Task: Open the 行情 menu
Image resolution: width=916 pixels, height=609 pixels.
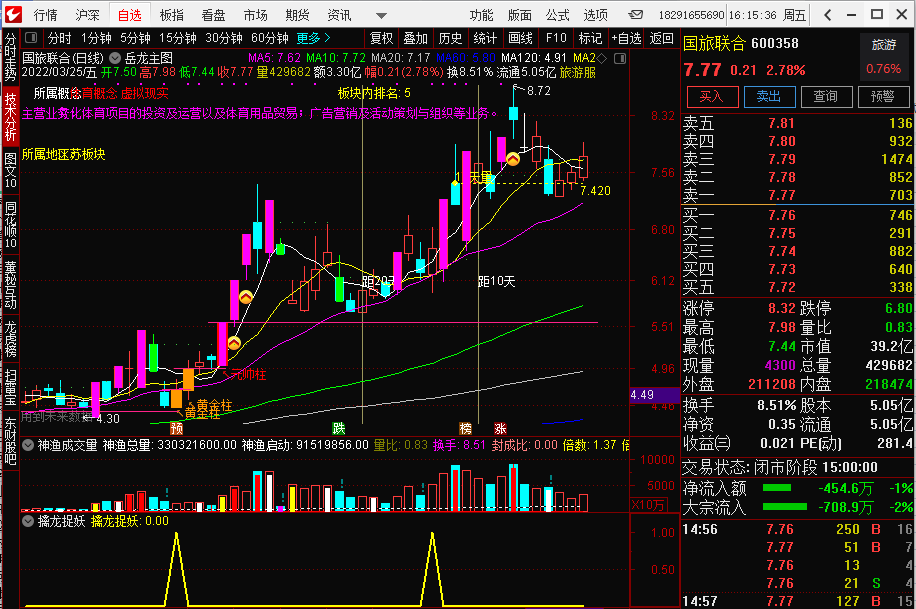Action: tap(45, 15)
